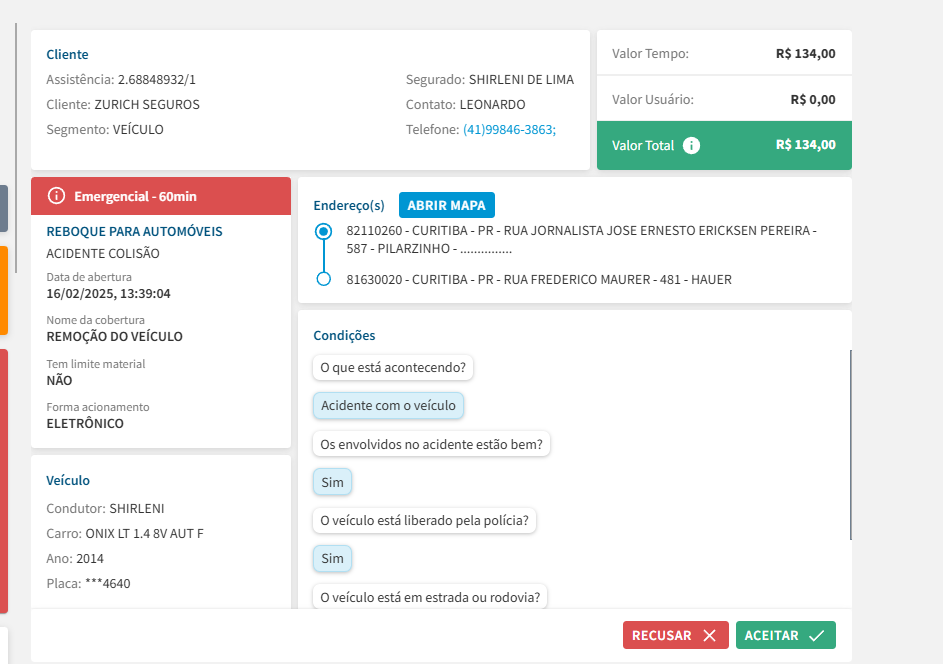
Task: Click the green Valor Total bar
Action: (724, 145)
